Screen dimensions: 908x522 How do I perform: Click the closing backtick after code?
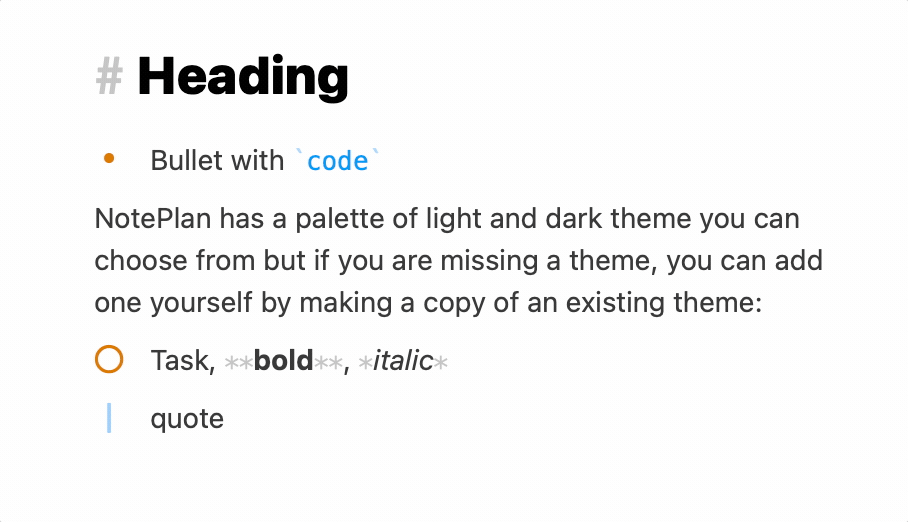[x=375, y=154]
